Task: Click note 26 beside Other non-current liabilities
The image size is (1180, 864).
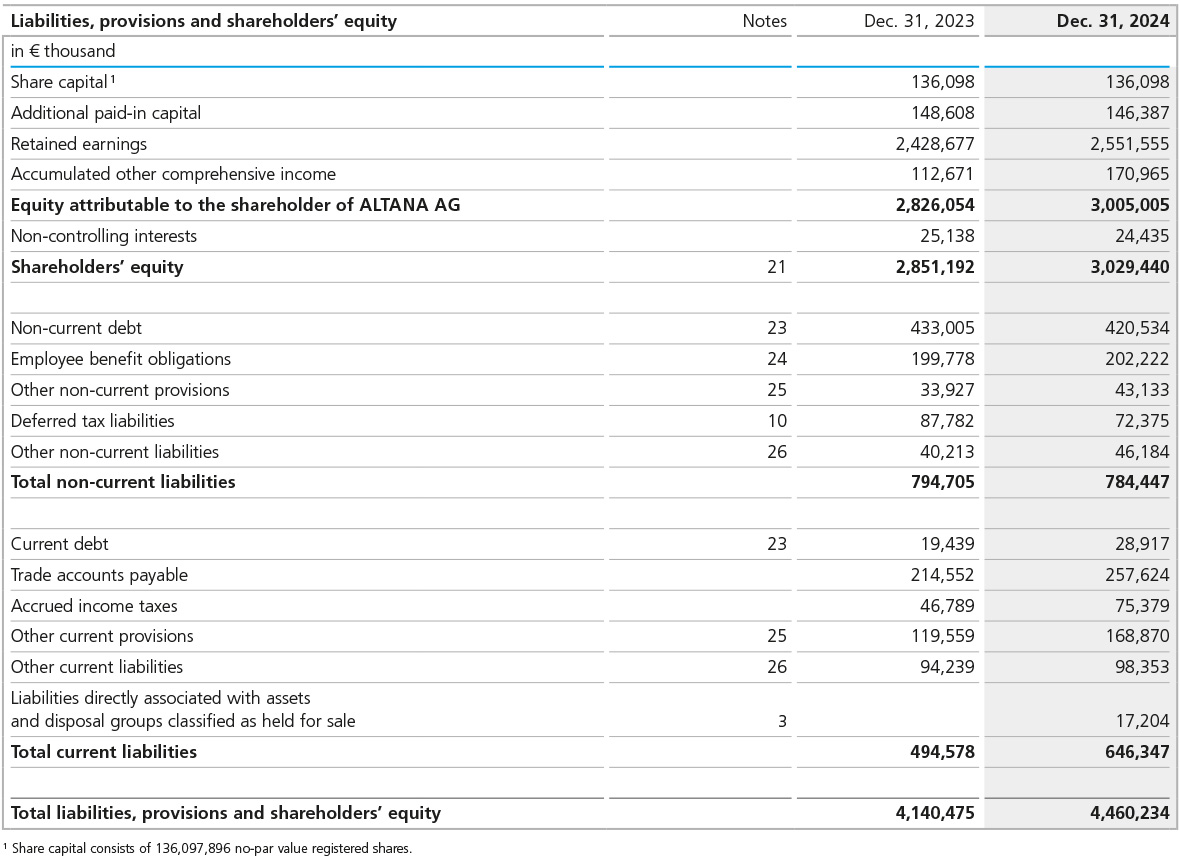Action: (x=777, y=452)
